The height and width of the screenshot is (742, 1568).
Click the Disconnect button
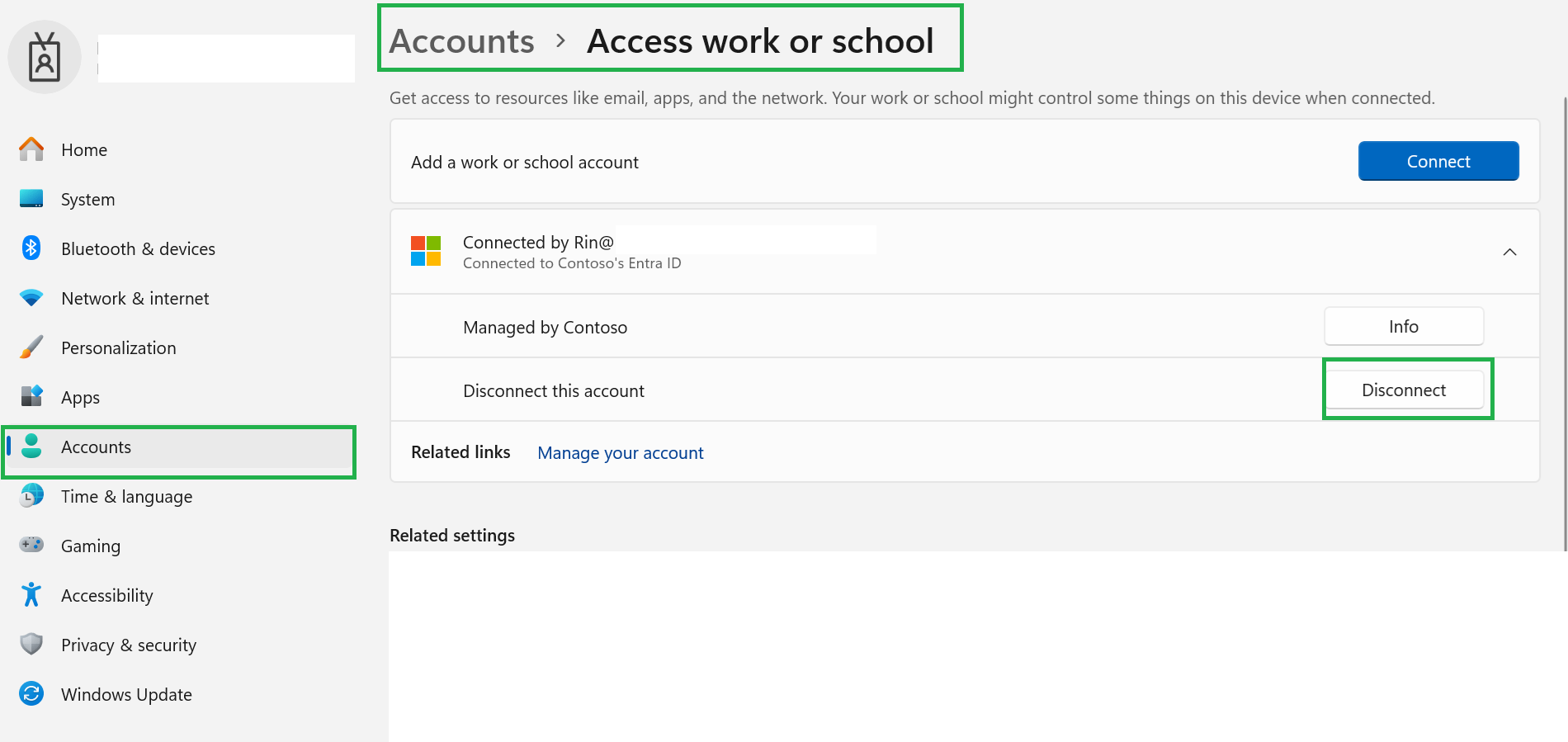pyautogui.click(x=1404, y=390)
